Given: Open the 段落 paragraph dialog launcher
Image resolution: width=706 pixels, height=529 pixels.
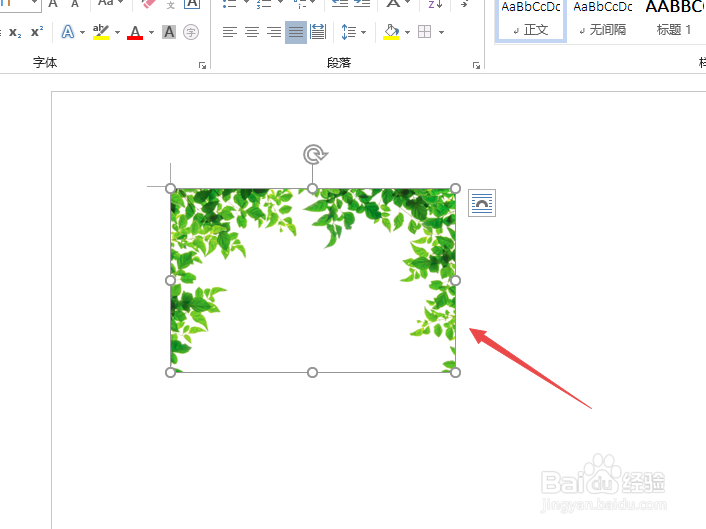Looking at the screenshot, I should click(x=476, y=66).
